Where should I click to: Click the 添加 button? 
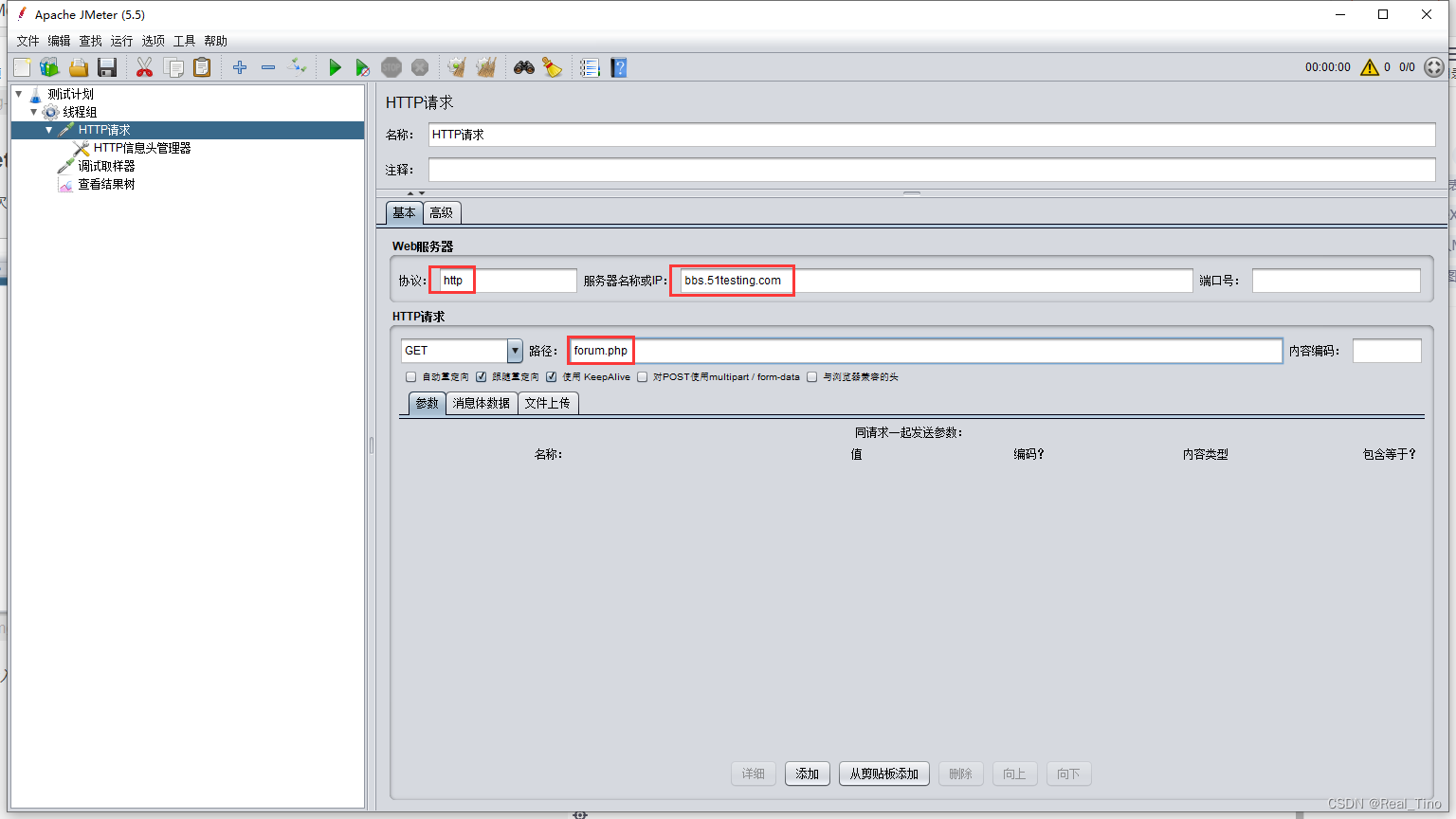click(x=808, y=773)
